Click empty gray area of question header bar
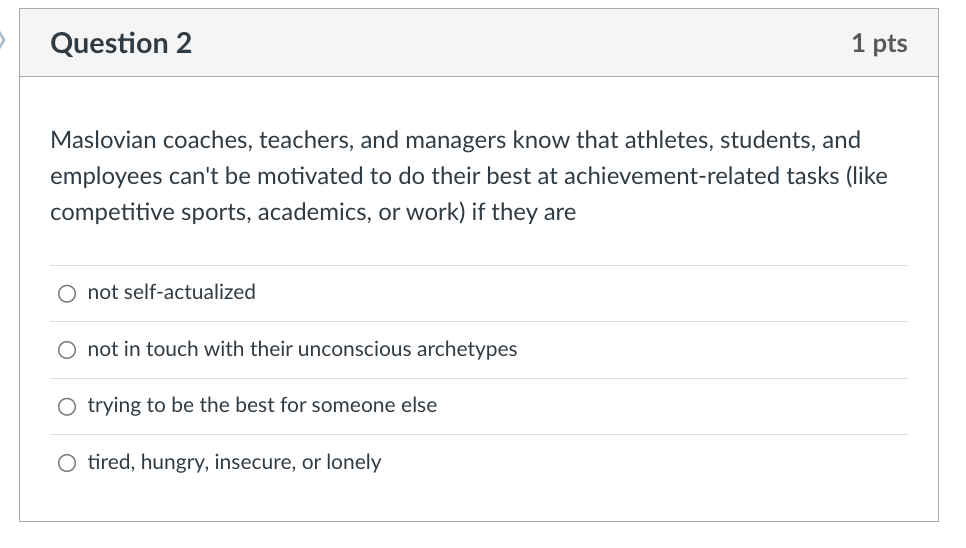The width and height of the screenshot is (966, 548). (520, 43)
